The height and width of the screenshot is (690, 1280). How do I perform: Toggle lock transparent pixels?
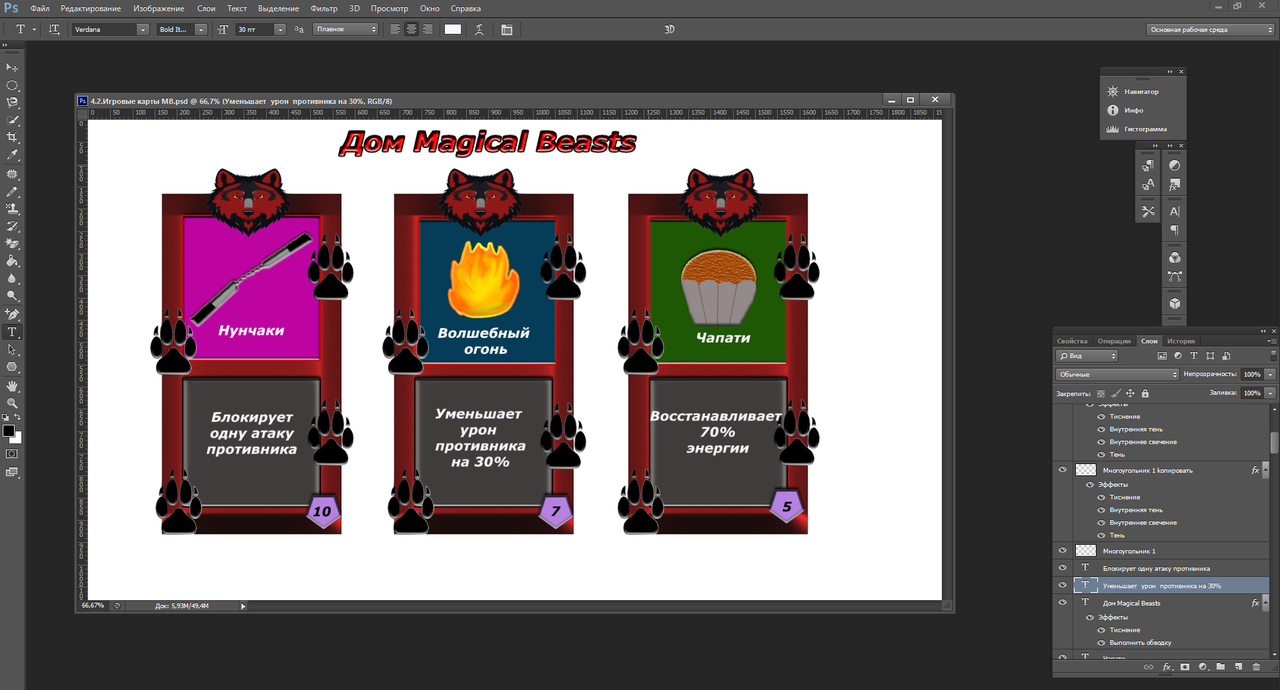pos(1101,393)
